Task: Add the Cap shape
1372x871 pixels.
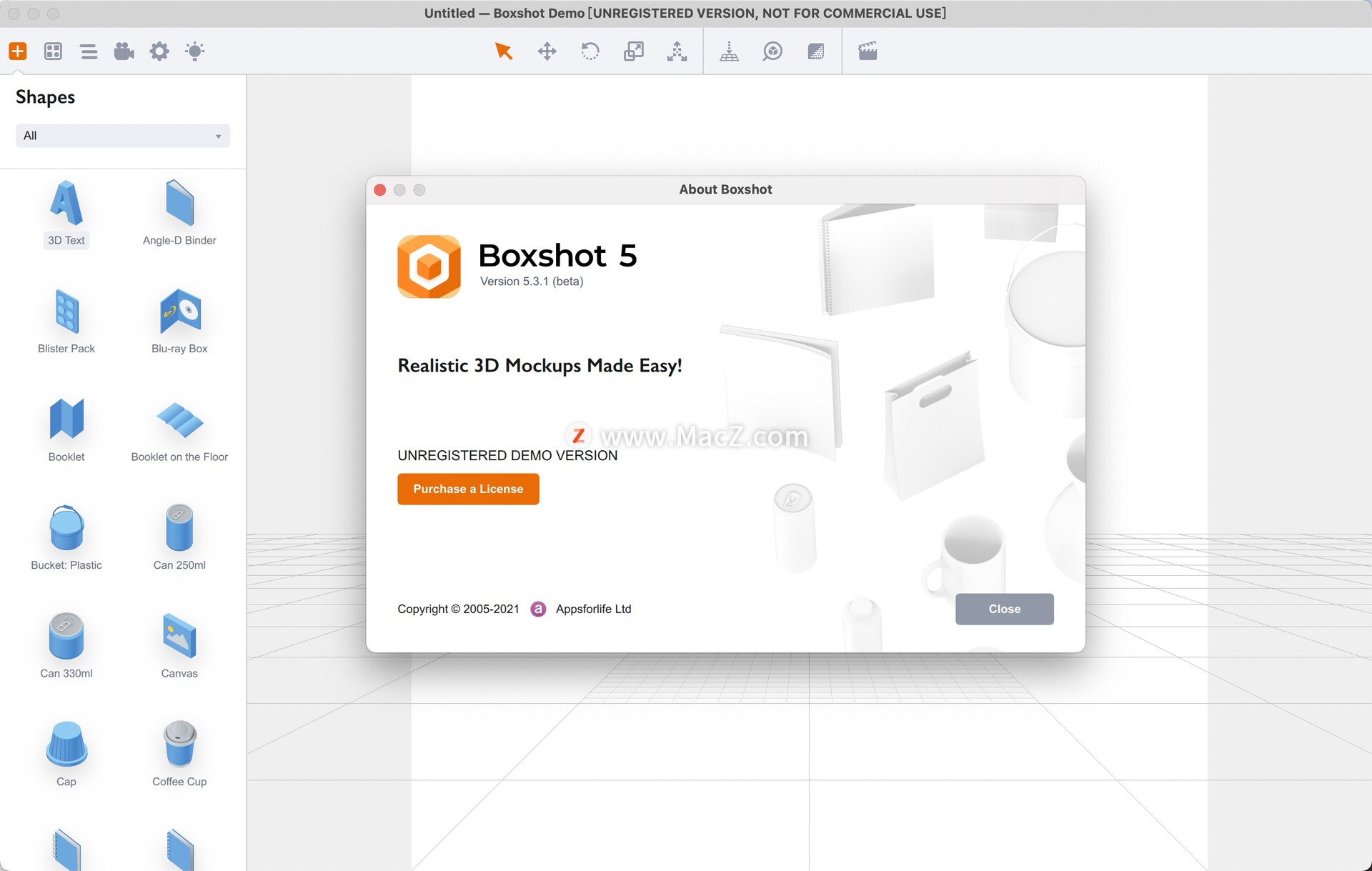Action: (66, 754)
